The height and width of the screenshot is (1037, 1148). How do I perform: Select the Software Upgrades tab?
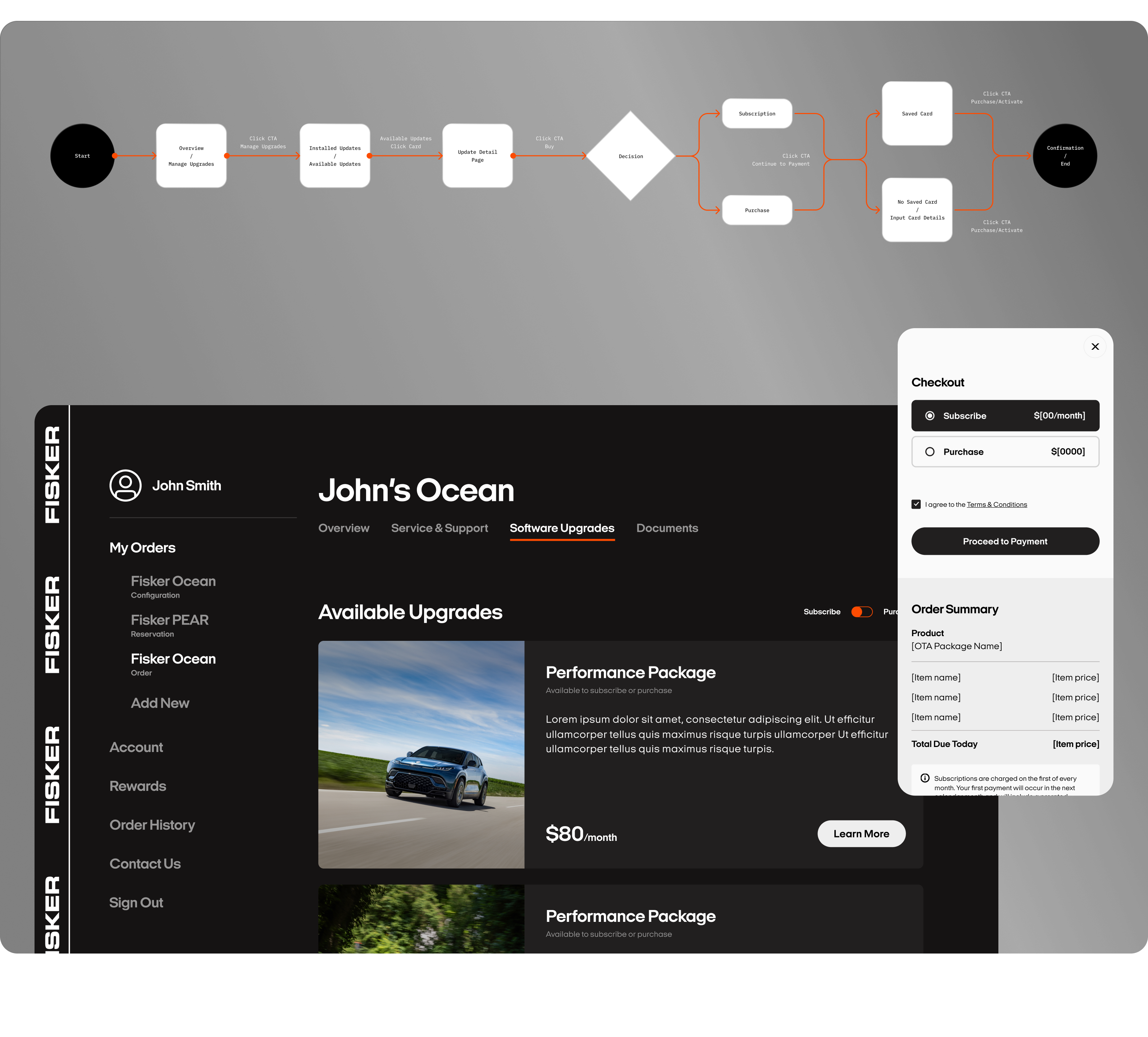(562, 528)
